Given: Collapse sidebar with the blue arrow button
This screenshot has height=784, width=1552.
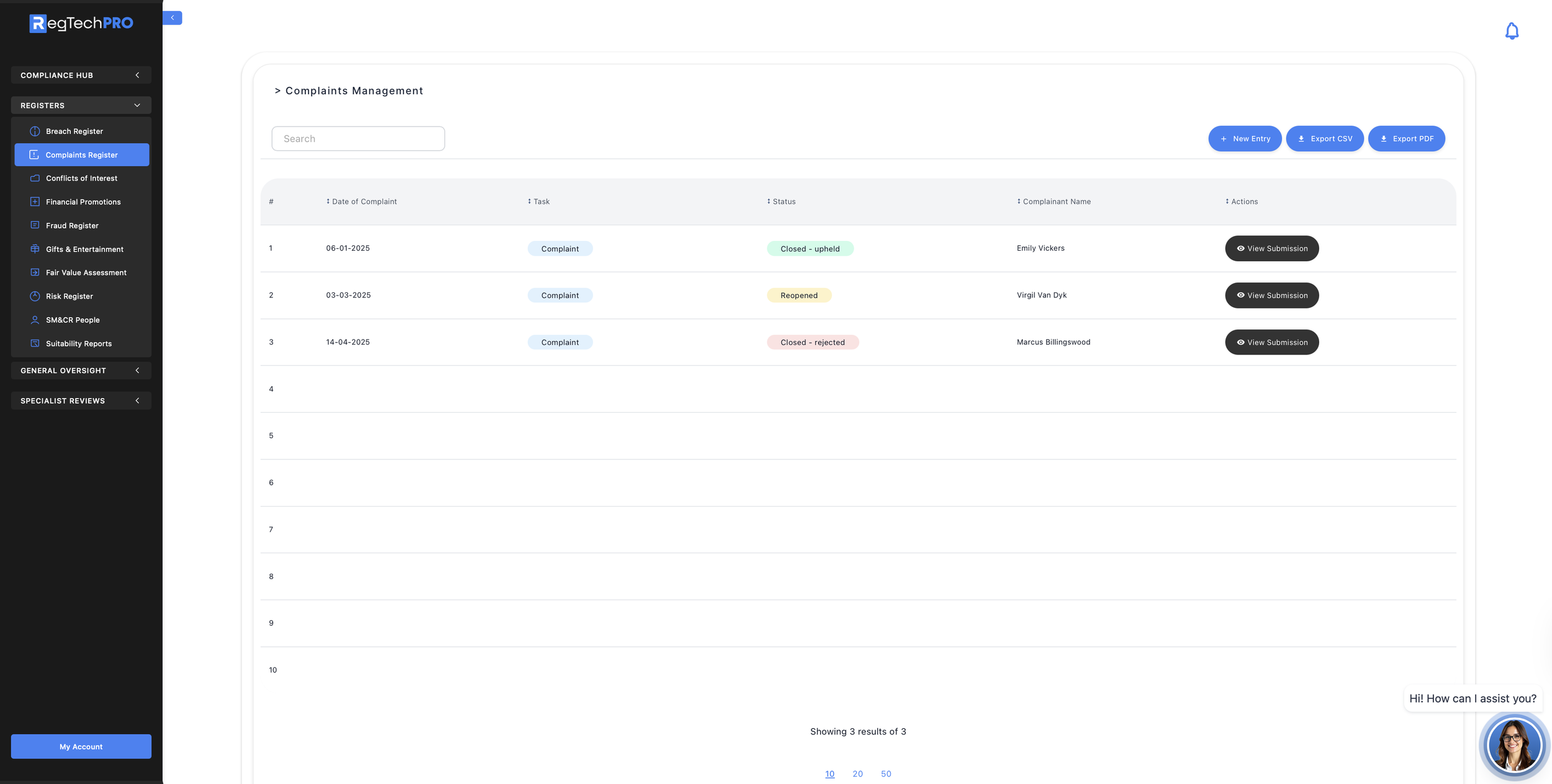Looking at the screenshot, I should point(173,18).
